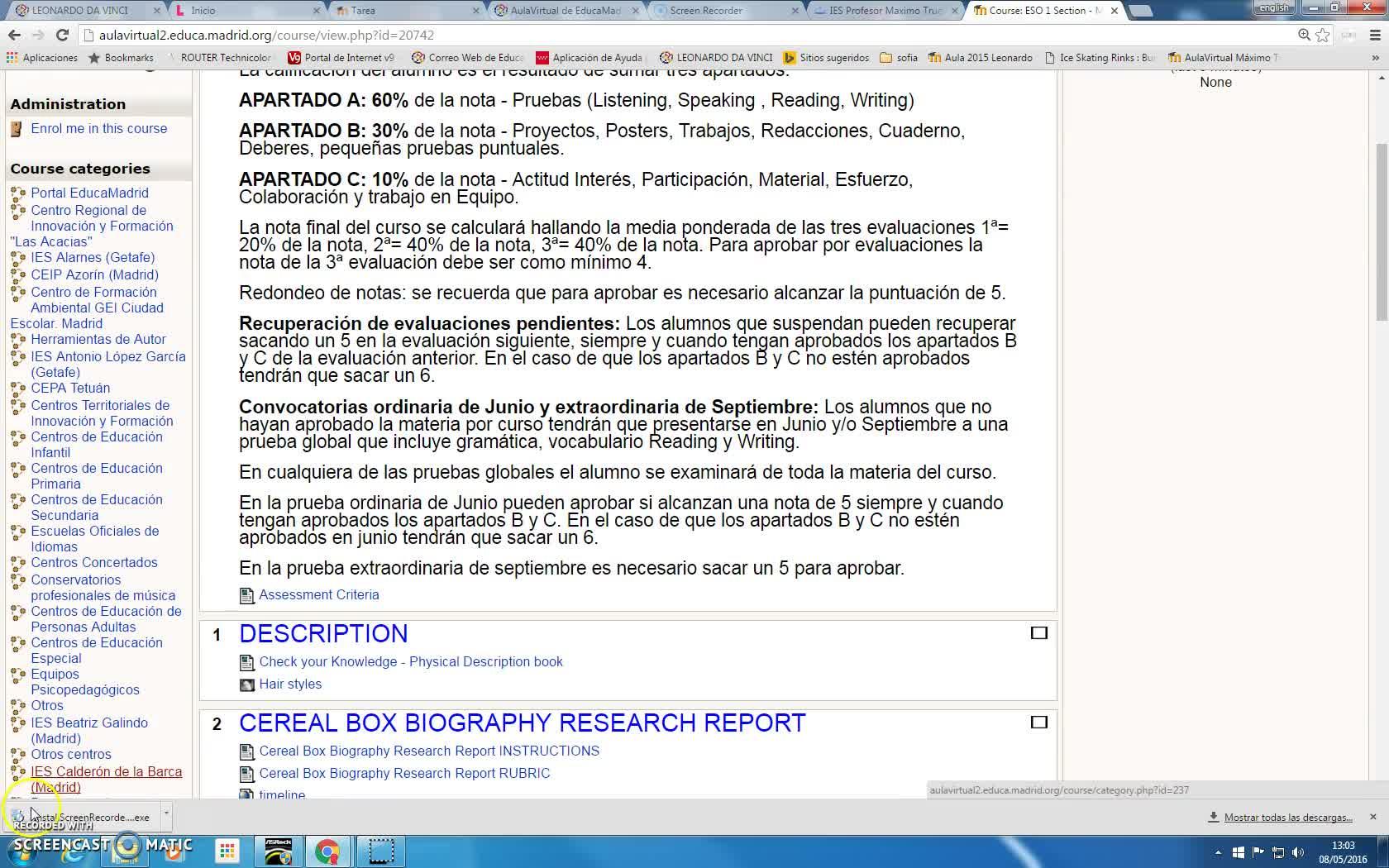
Task: Click the Assessment Criteria document icon
Action: (x=246, y=595)
